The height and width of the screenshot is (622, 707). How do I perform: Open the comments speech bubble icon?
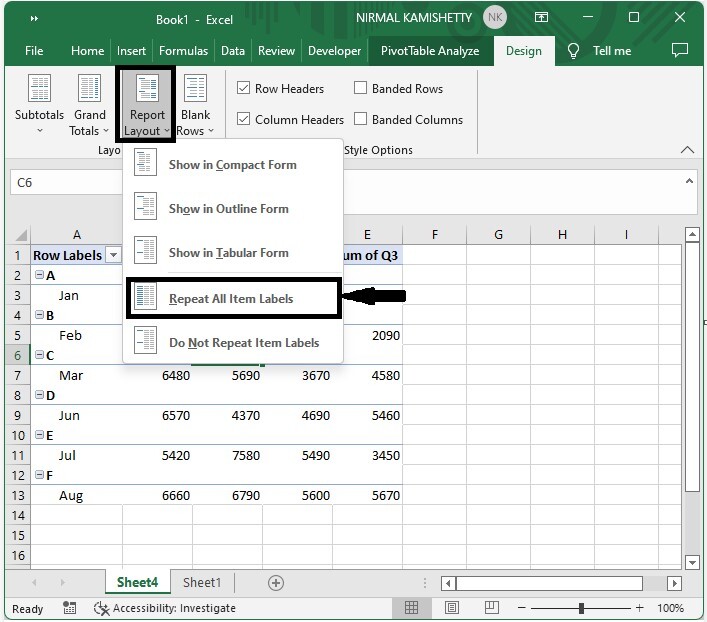[679, 51]
